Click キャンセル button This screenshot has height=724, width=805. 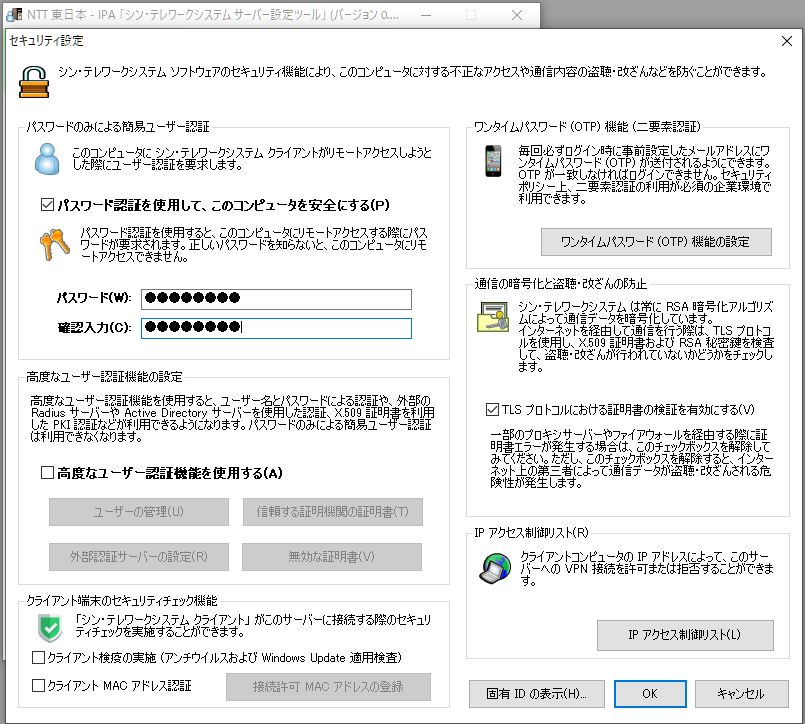[741, 694]
